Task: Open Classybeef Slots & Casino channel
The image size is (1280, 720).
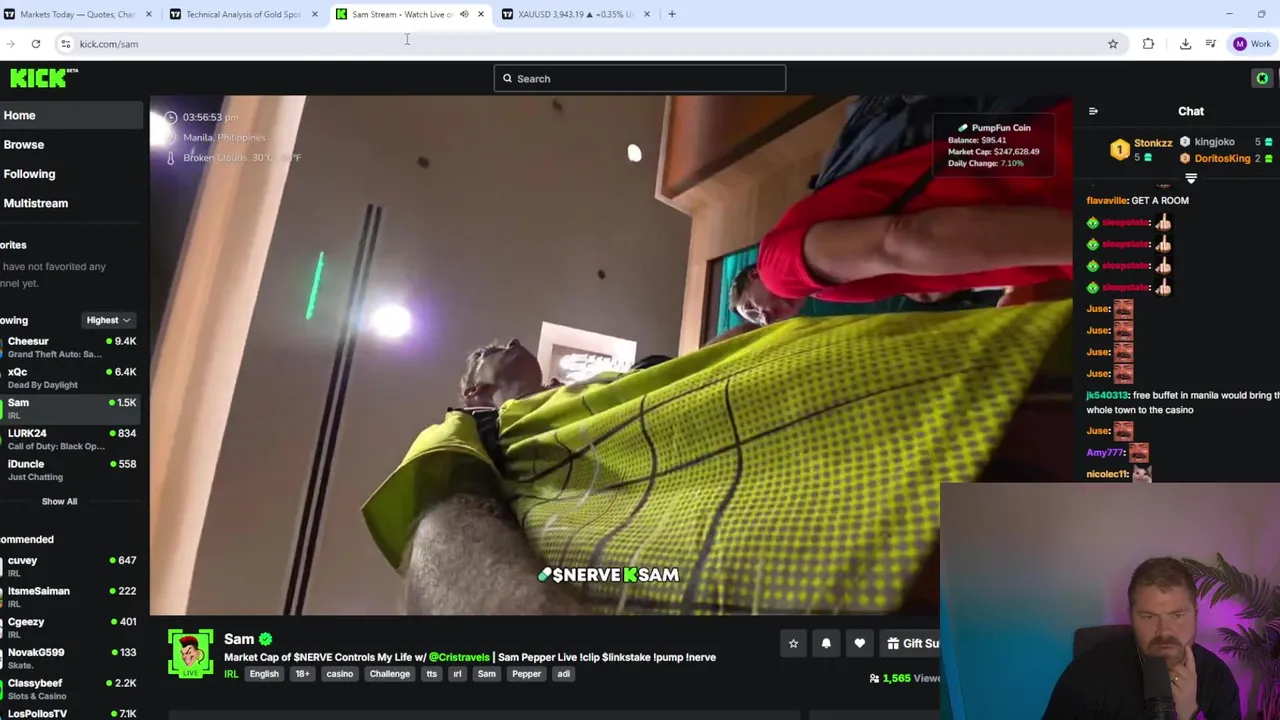Action: point(70,689)
